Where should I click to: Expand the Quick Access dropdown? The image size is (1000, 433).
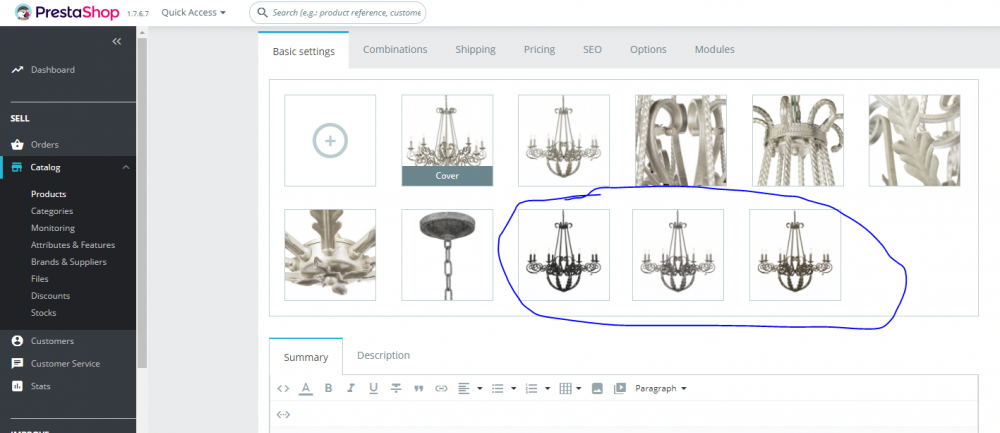click(x=193, y=13)
